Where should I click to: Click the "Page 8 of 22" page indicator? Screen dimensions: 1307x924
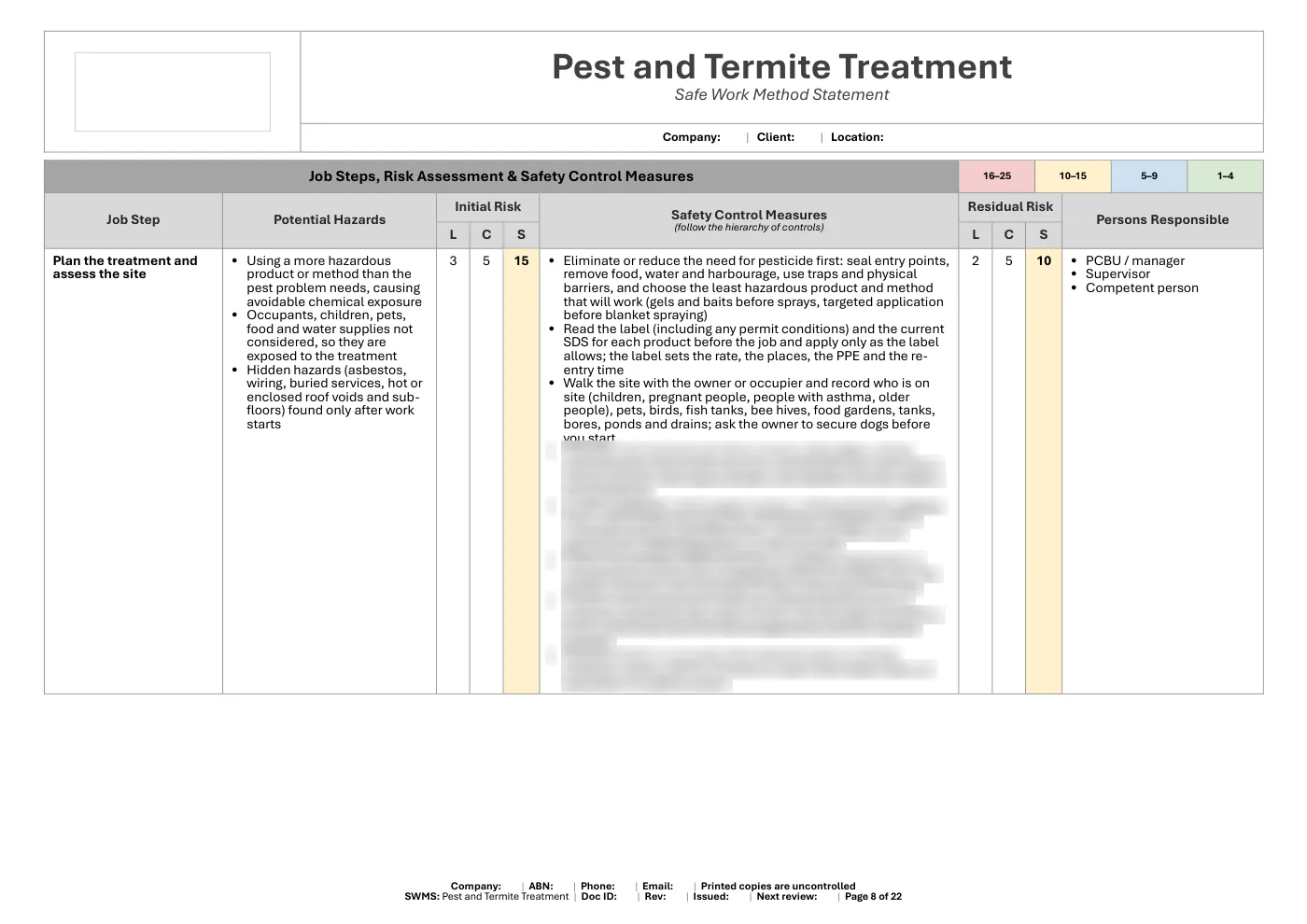pos(873,897)
